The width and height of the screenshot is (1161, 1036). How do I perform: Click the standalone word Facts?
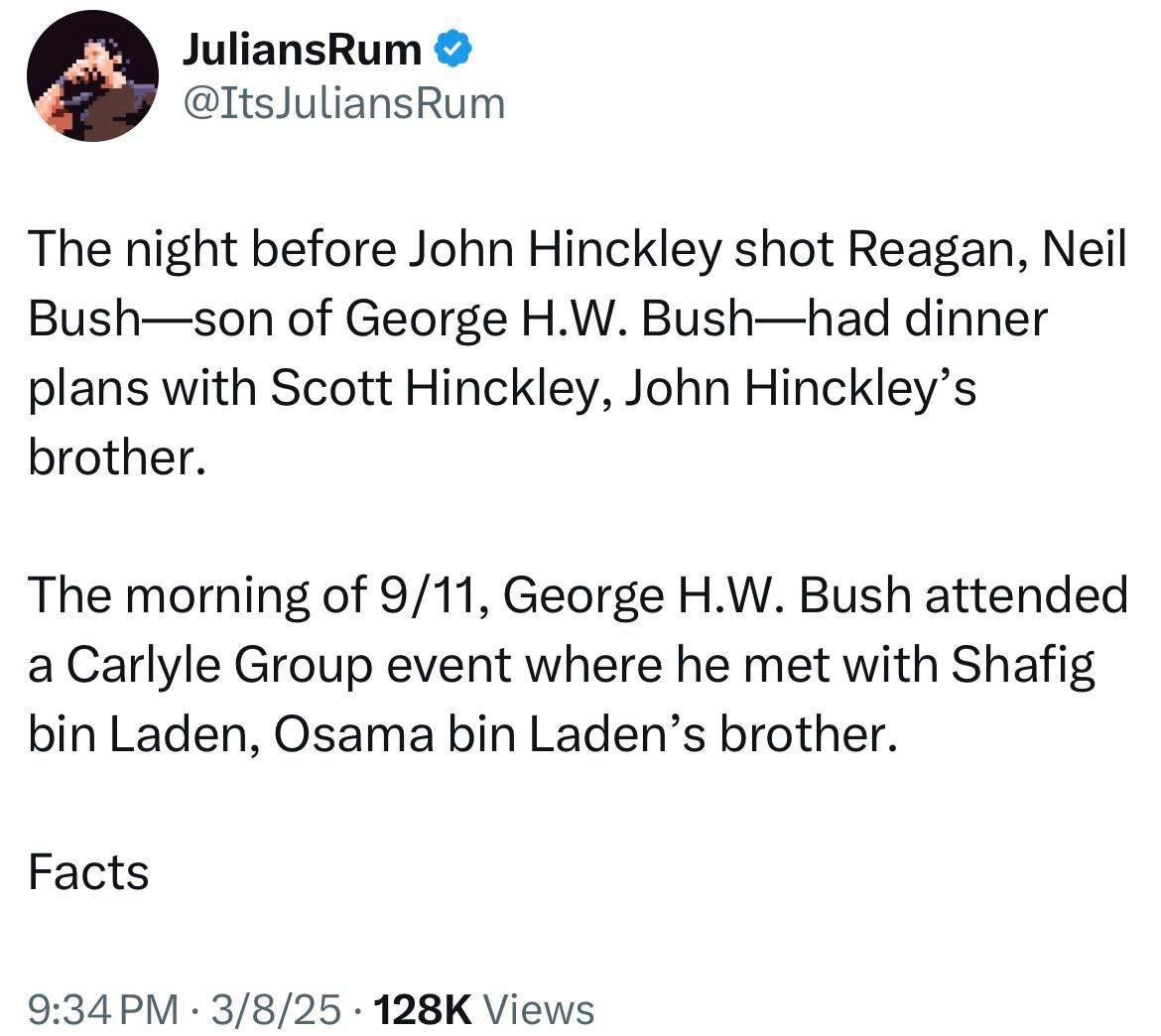tap(88, 872)
